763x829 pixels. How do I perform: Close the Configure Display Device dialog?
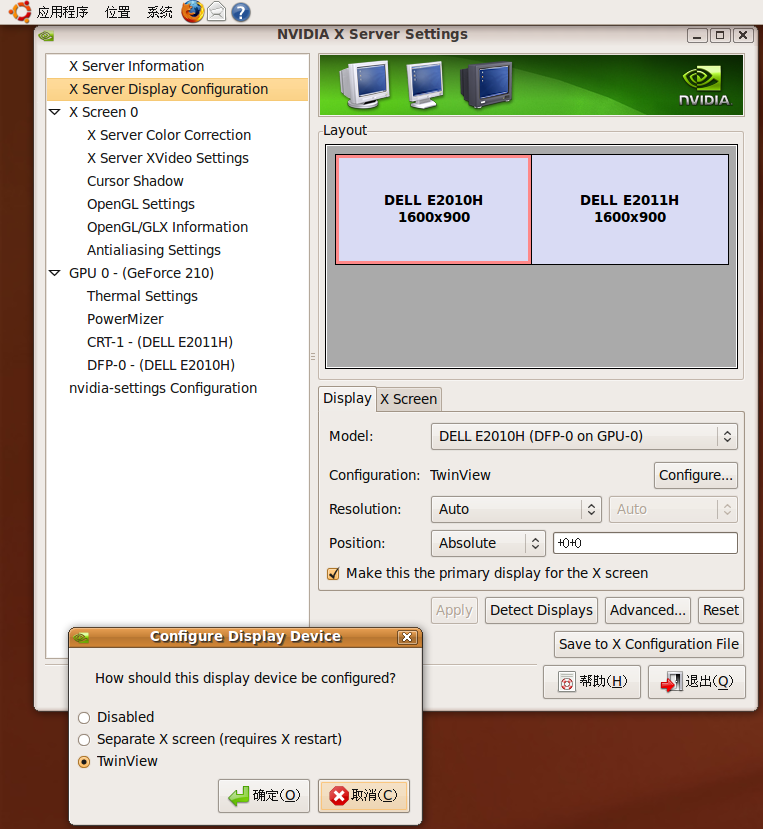(407, 637)
